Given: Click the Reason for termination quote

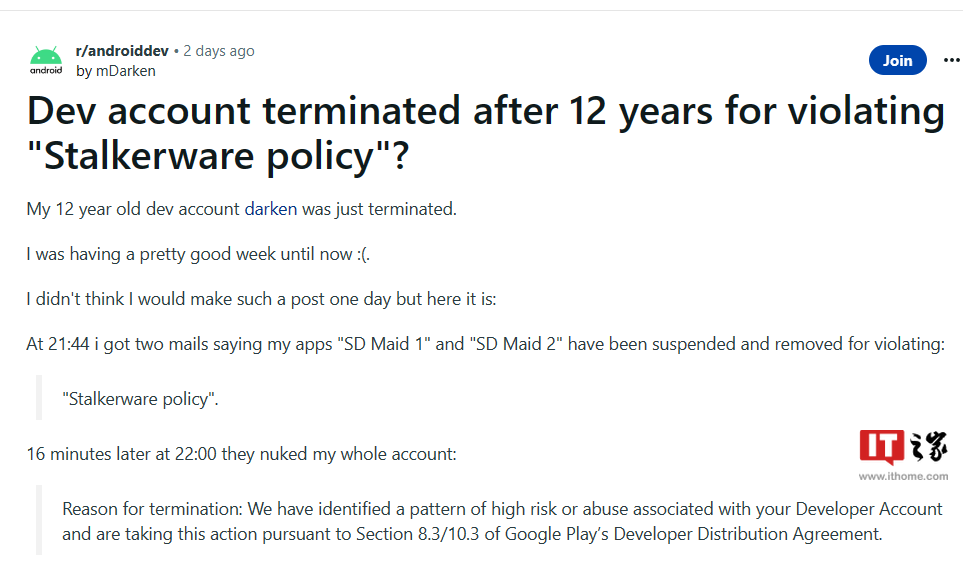Looking at the screenshot, I should coord(502,521).
